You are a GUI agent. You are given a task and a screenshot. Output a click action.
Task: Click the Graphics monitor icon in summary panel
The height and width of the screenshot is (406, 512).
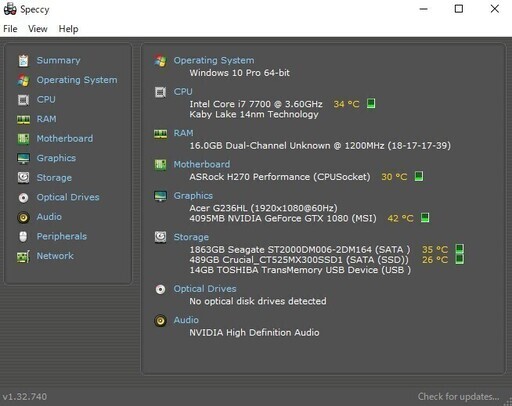tap(160, 196)
